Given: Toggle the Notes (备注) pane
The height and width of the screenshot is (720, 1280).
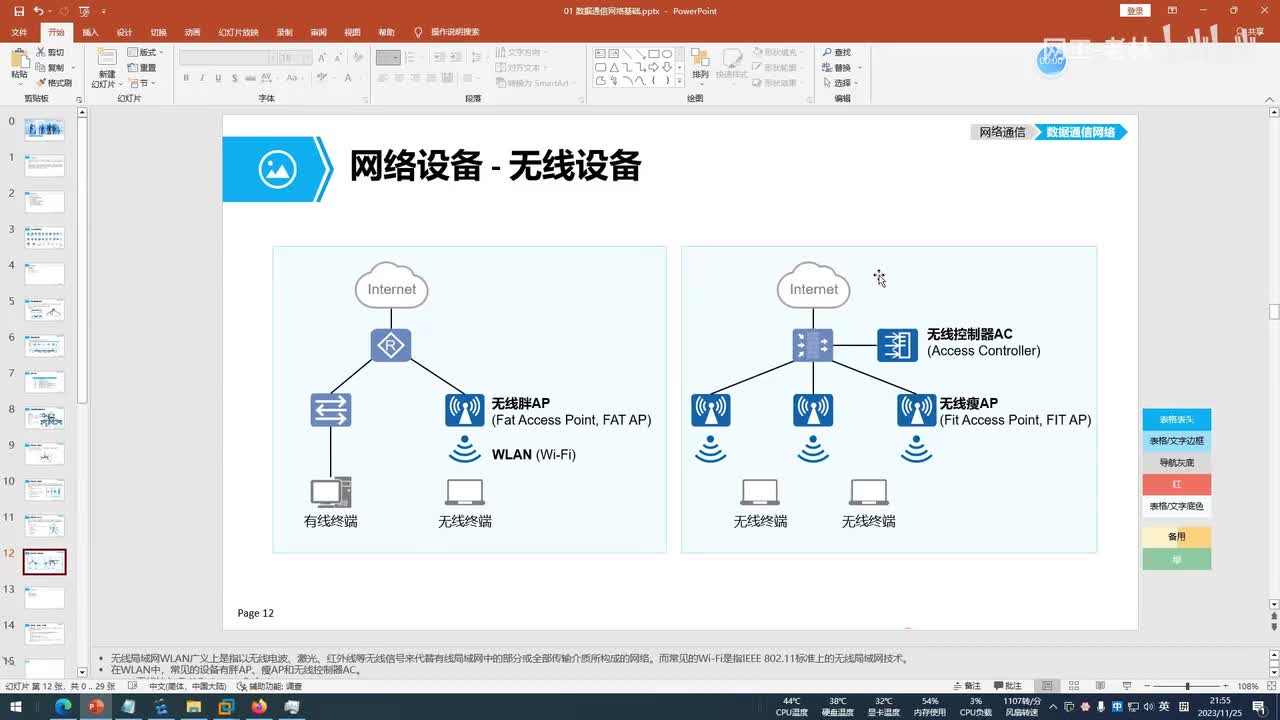Looking at the screenshot, I should (x=967, y=686).
